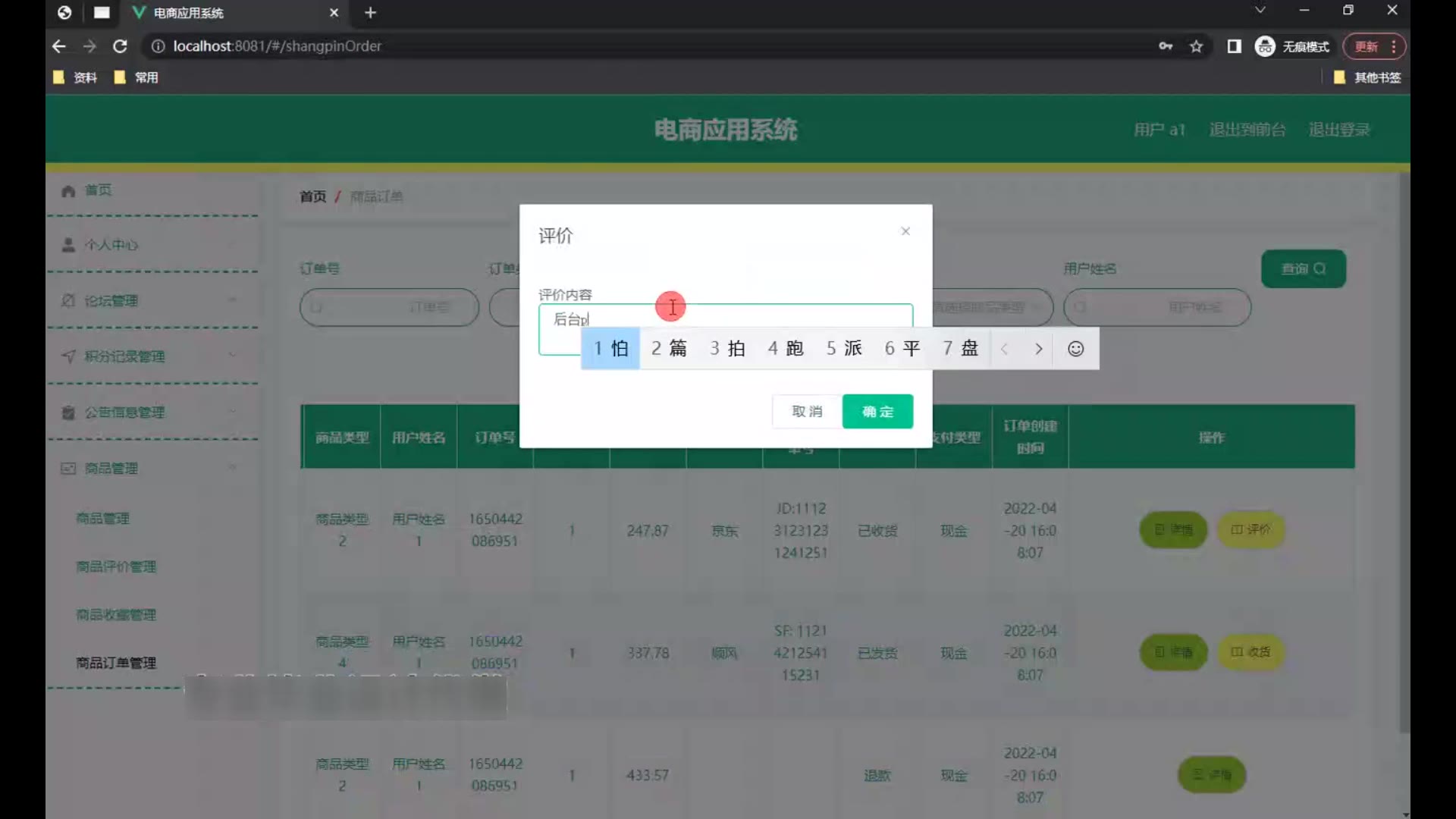The height and width of the screenshot is (819, 1456).
Task: Click the 取消 cancel button
Action: pyautogui.click(x=807, y=411)
